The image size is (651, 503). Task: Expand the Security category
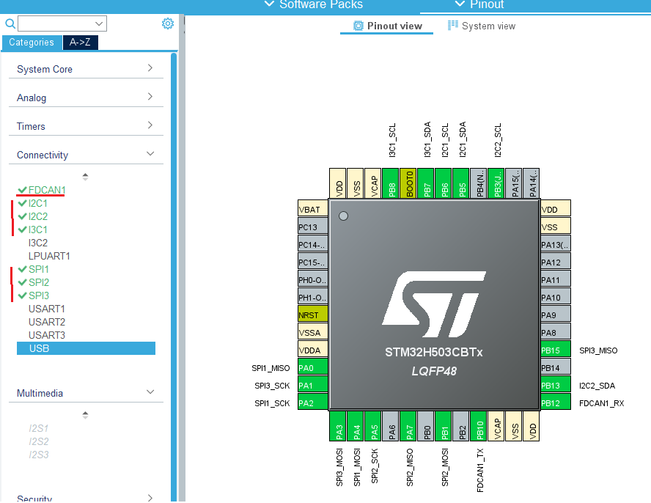coord(86,498)
